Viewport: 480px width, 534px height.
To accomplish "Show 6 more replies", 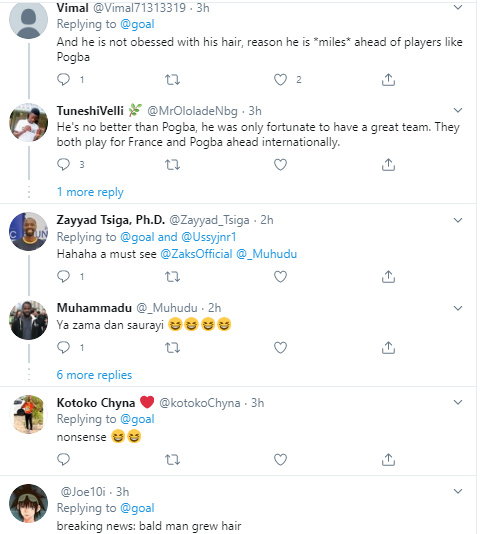I will (x=94, y=375).
